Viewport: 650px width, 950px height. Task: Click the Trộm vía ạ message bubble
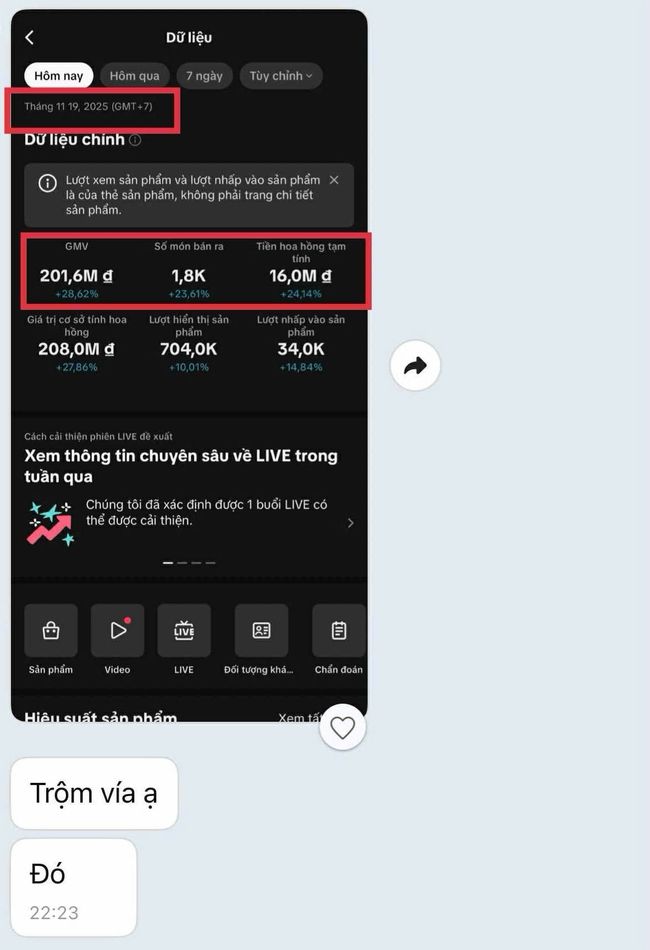(x=94, y=793)
